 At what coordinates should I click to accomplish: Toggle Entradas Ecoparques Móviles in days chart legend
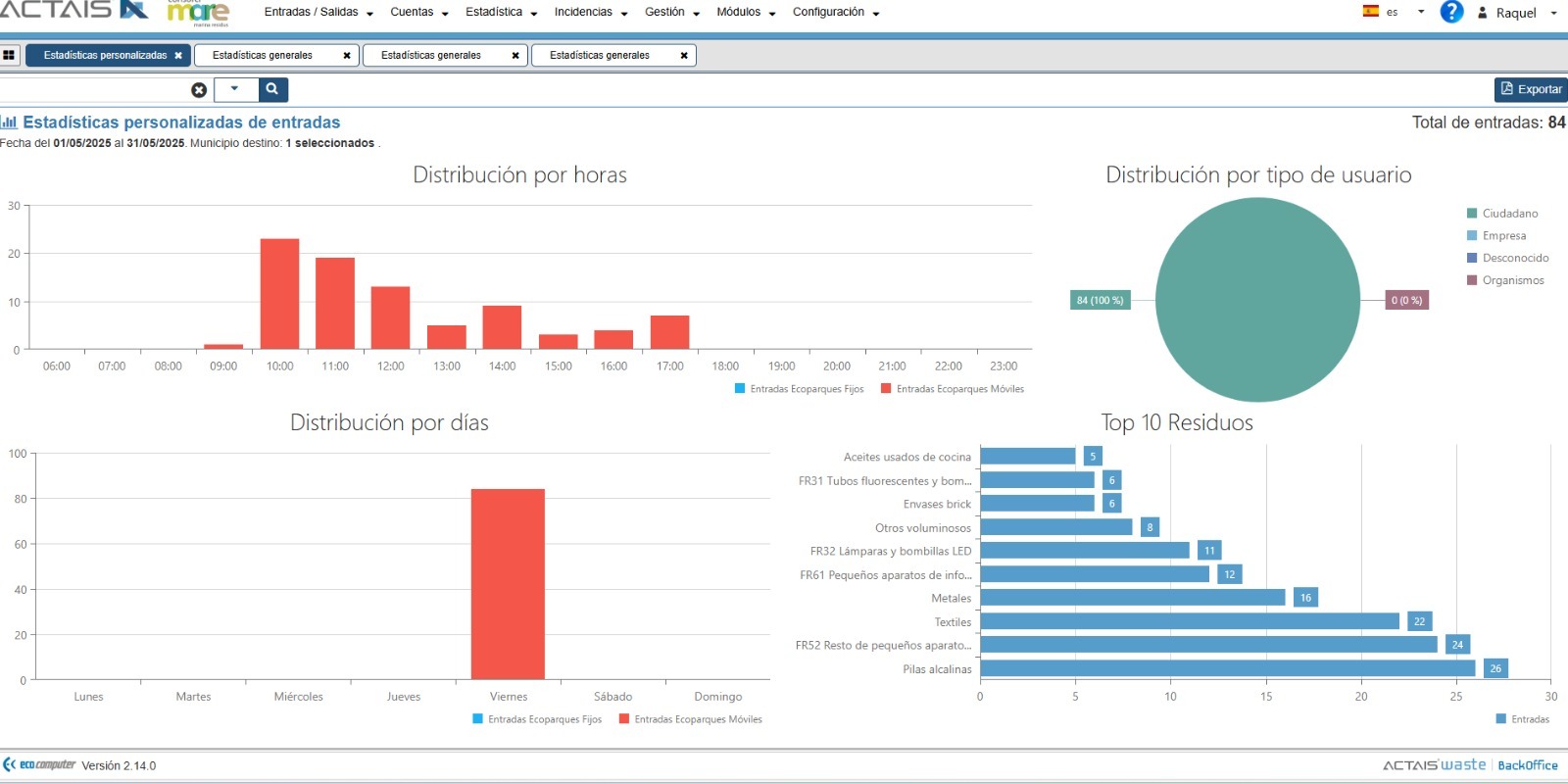click(x=690, y=719)
